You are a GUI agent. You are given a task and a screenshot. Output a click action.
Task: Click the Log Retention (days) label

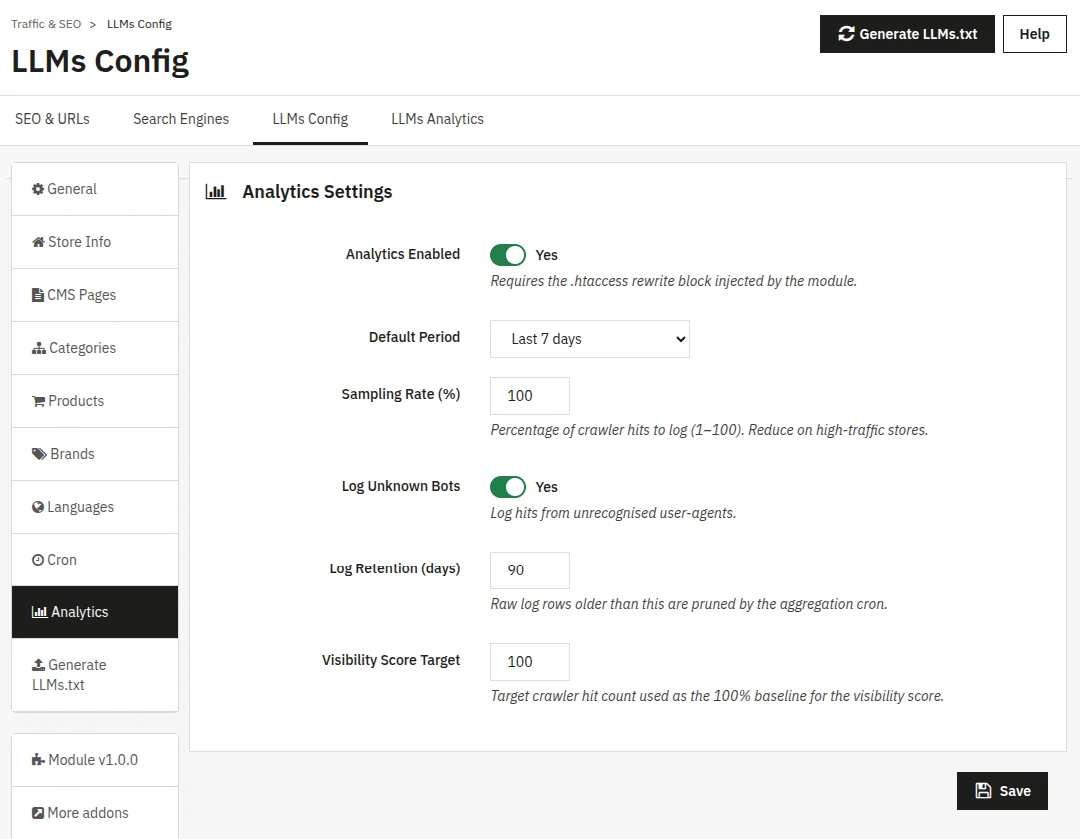(395, 568)
